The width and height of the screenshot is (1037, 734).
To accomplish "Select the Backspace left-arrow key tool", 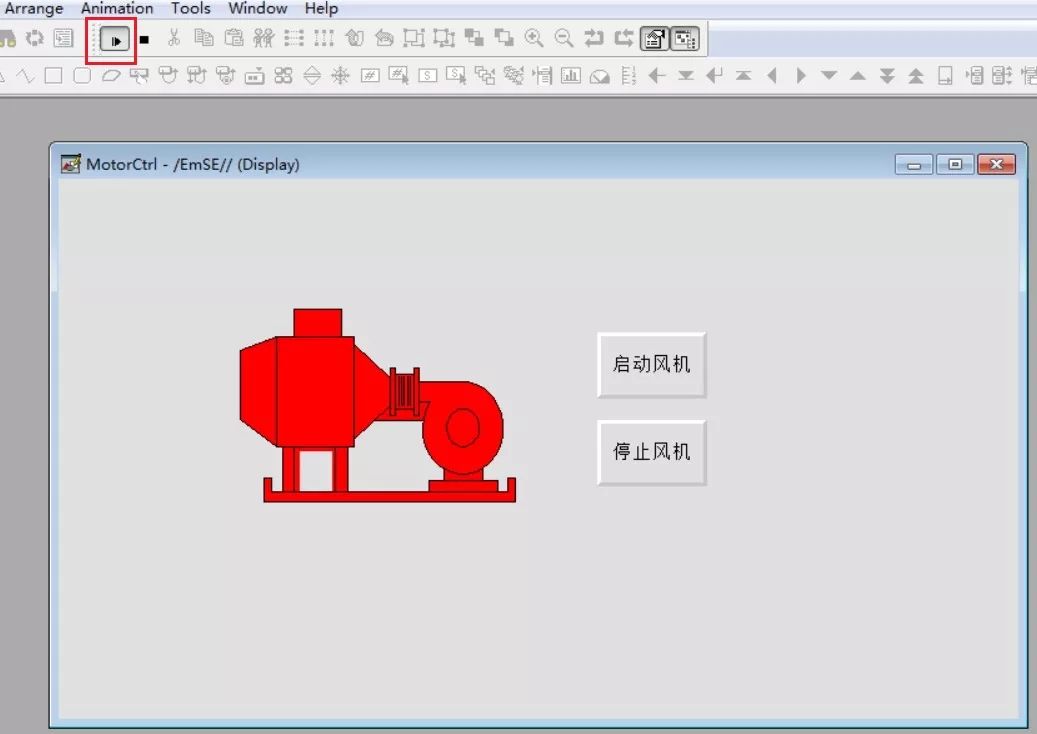I will [657, 75].
